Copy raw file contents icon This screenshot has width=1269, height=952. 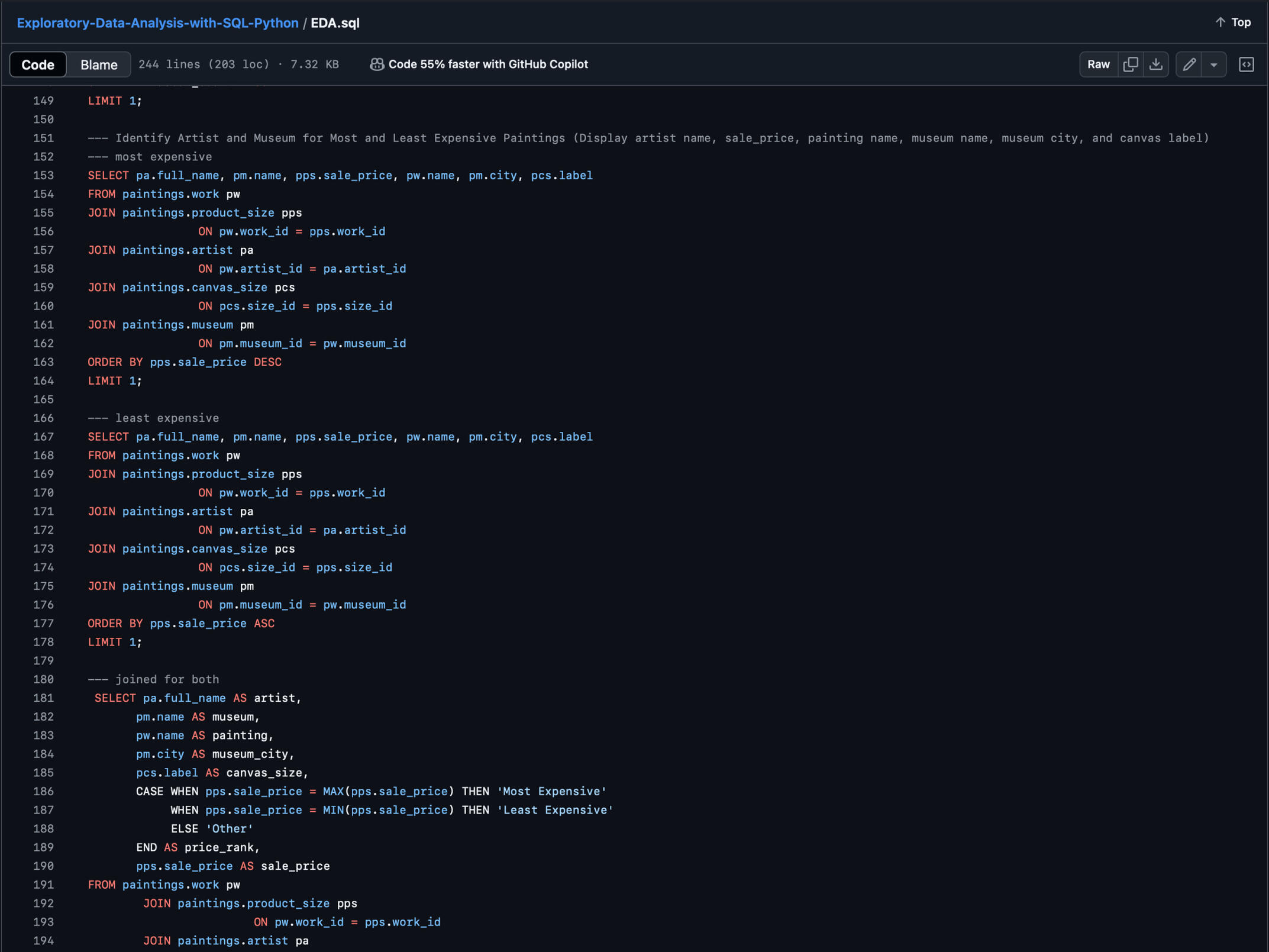1130,64
